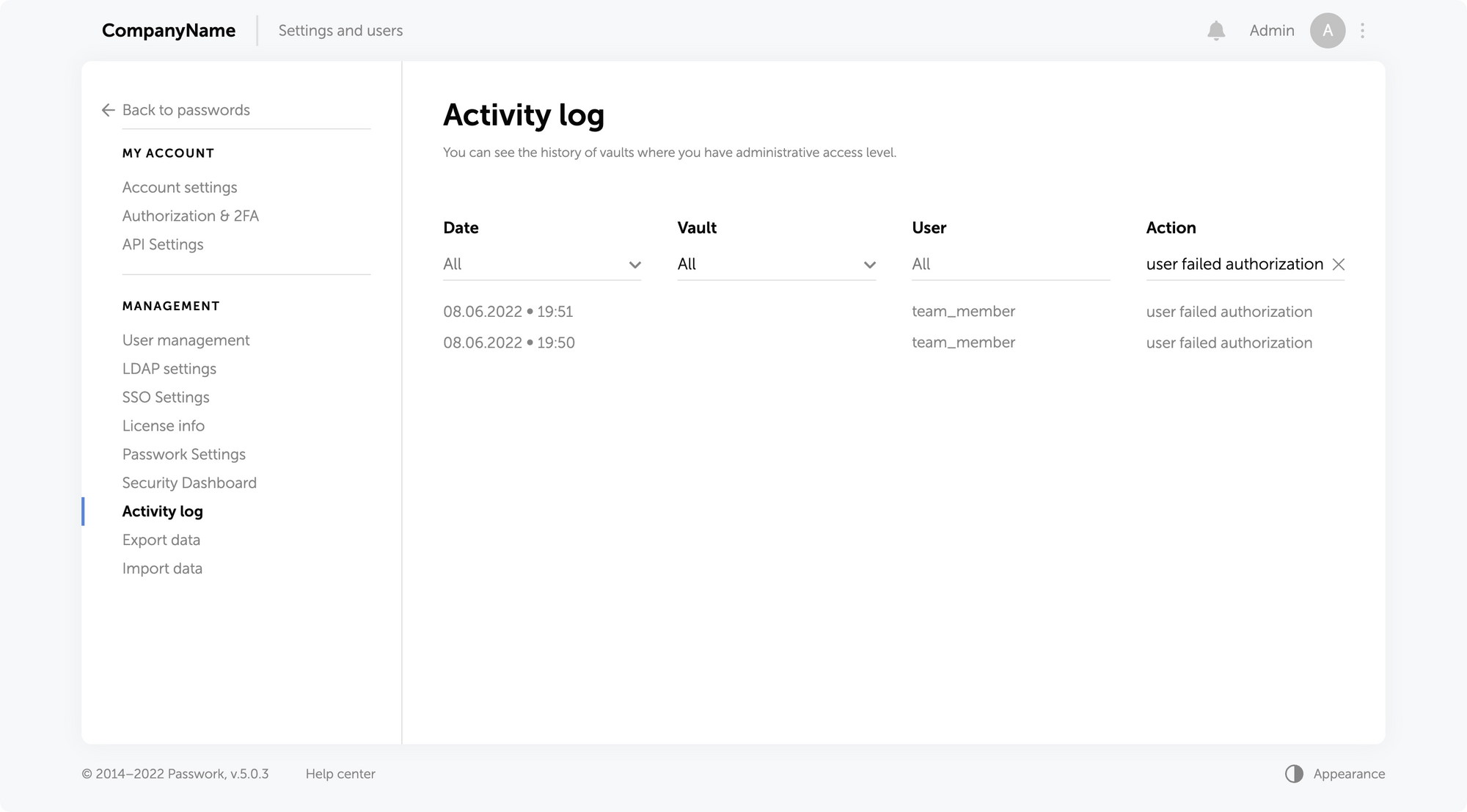The height and width of the screenshot is (812, 1467).
Task: Open Export data page
Action: (x=161, y=541)
